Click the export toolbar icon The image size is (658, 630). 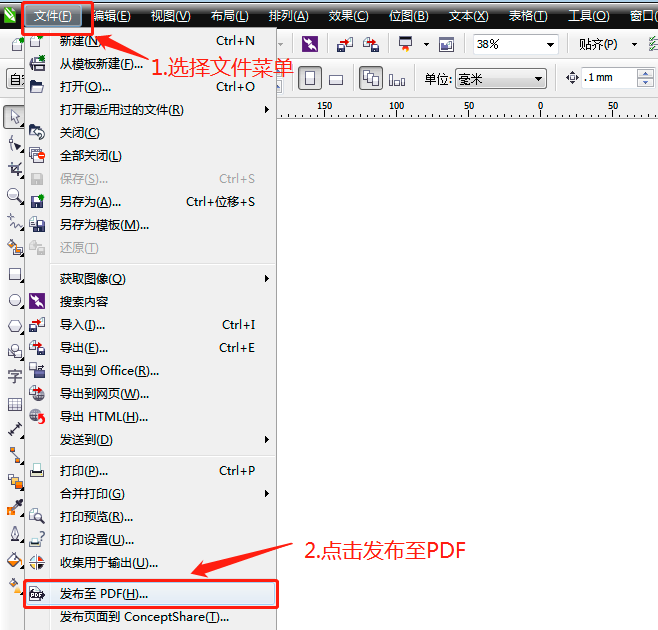click(x=371, y=44)
